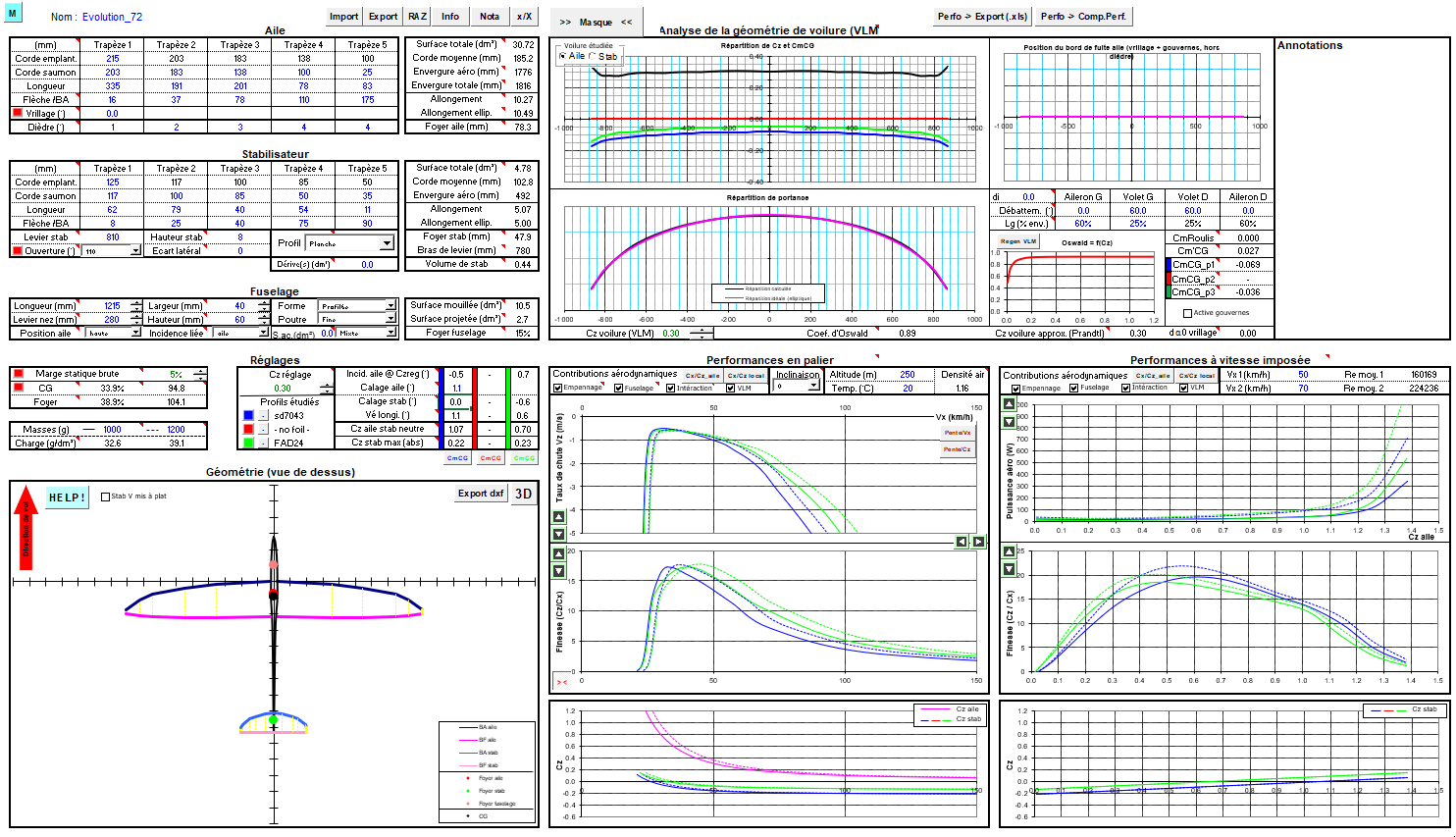Toggle Empennage checkbox in Performances à vitesse imposée
The width and height of the screenshot is (1456, 837).
(x=1015, y=388)
